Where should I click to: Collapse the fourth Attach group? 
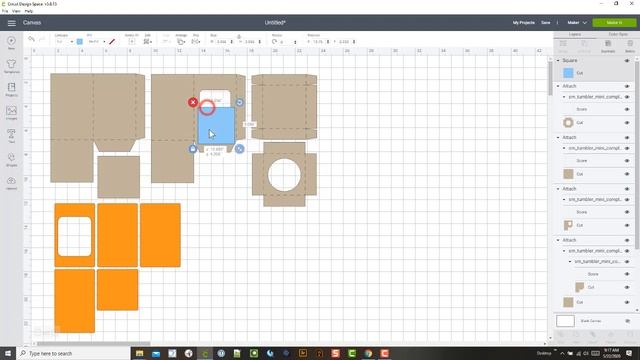[558, 240]
